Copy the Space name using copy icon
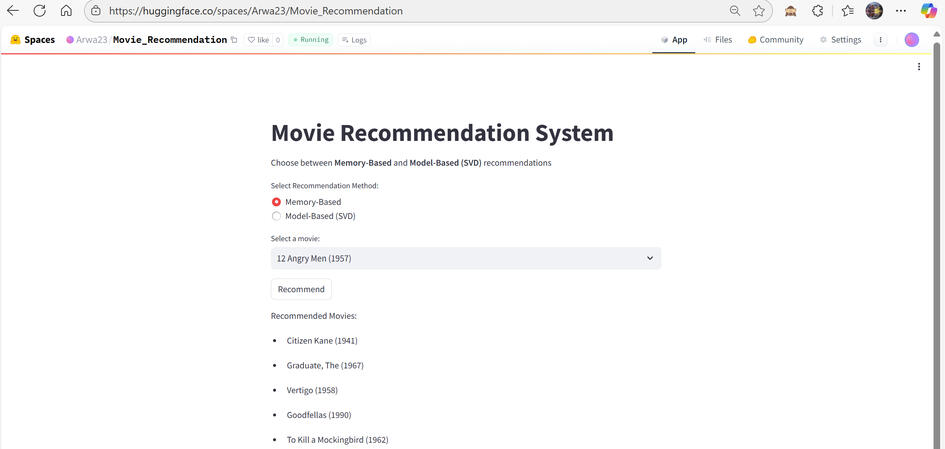The width and height of the screenshot is (945, 449). [234, 40]
